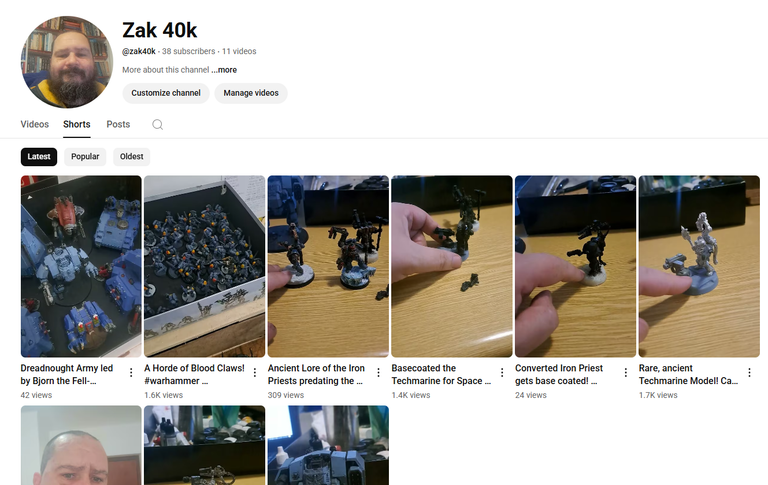This screenshot has width=768, height=485.
Task: Play the Basecoated Techmarine thumbnail
Action: pos(452,266)
